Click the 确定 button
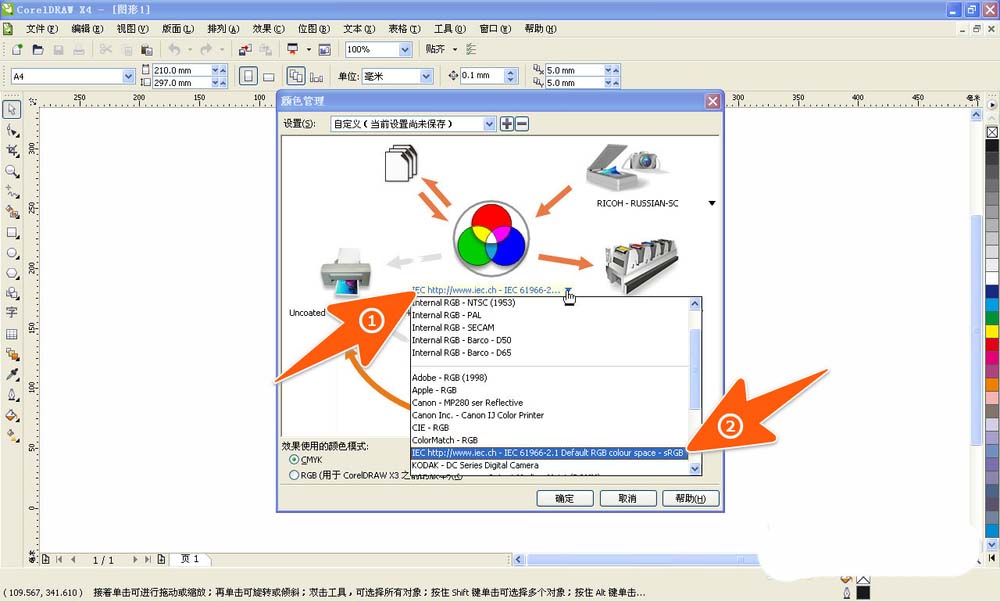This screenshot has height=602, width=1000. pos(564,498)
